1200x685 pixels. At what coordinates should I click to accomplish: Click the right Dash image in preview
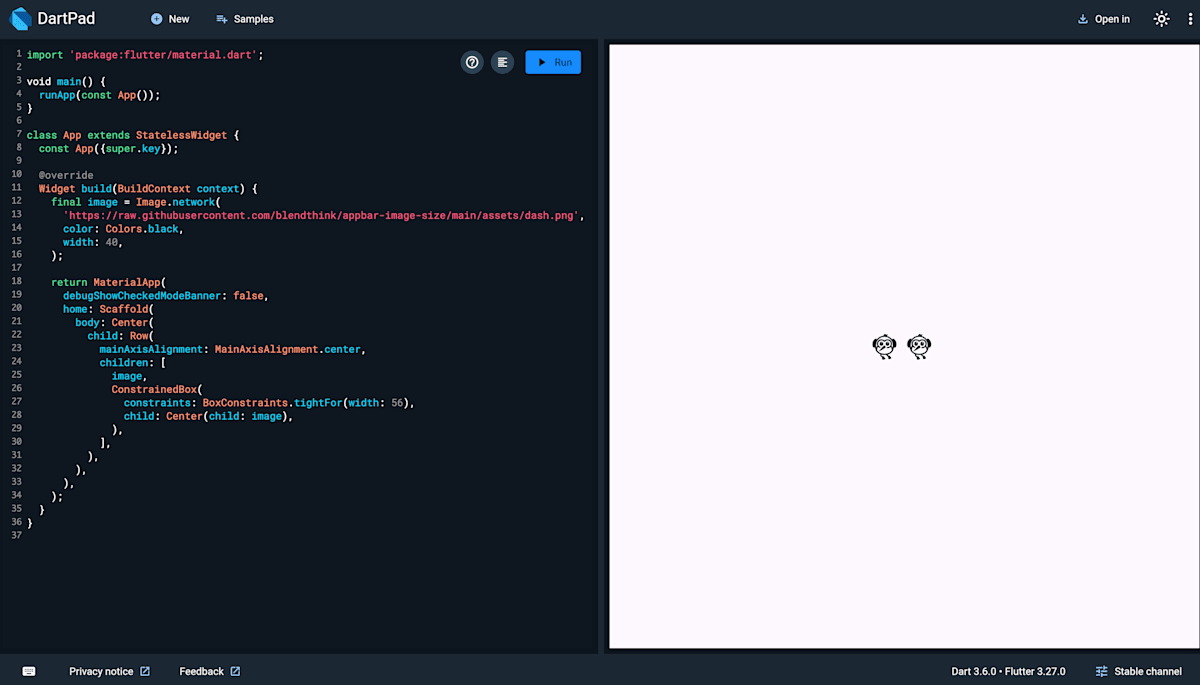[919, 347]
